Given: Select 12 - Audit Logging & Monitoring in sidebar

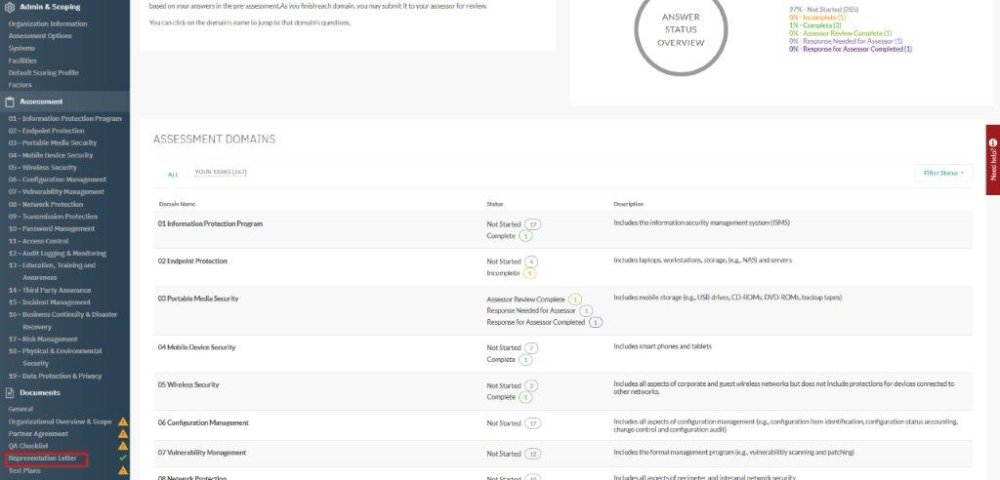Looking at the screenshot, I should click(x=57, y=253).
